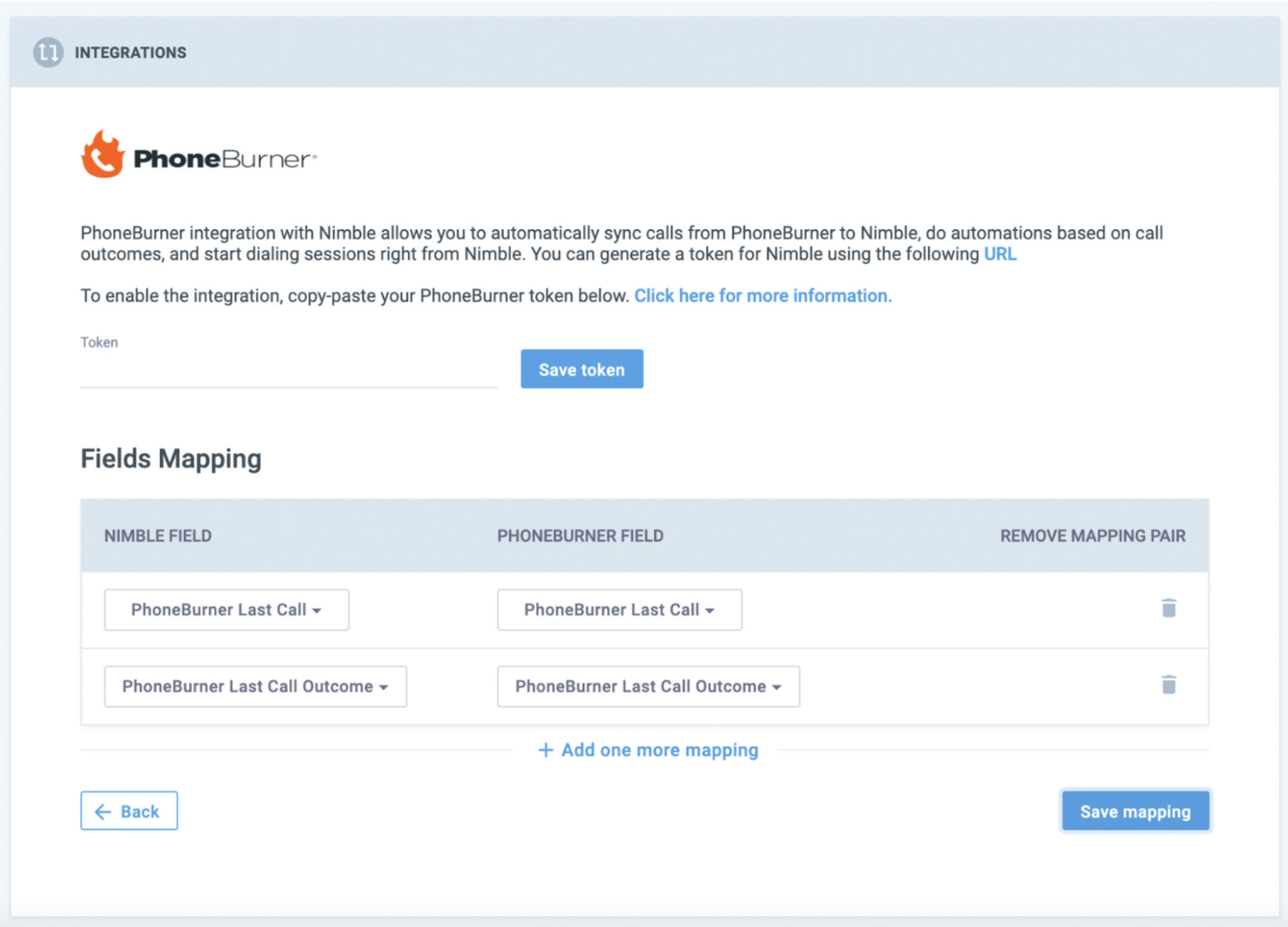
Task: Add one more mapping
Action: (x=648, y=751)
